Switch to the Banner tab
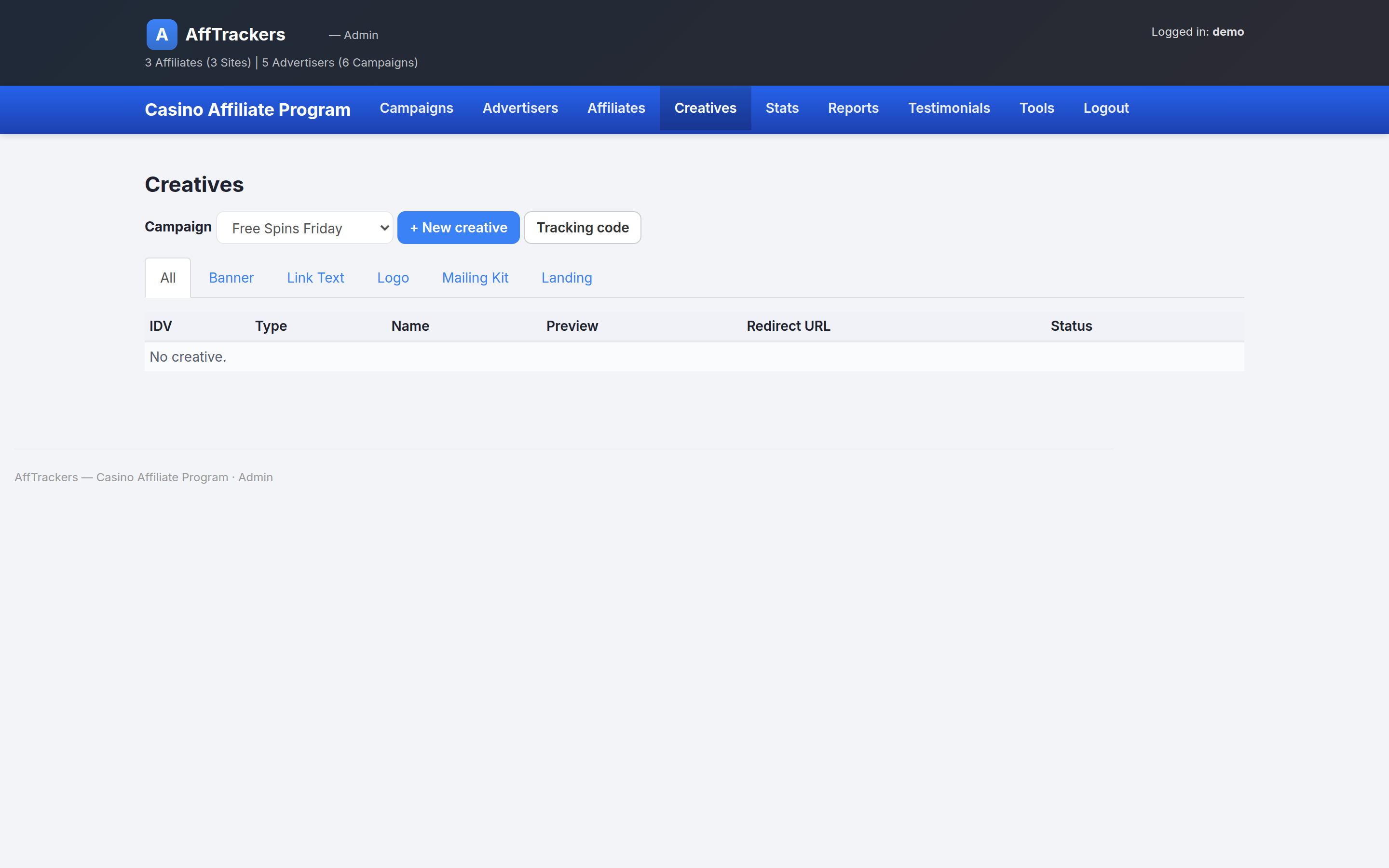Viewport: 1389px width, 868px height. click(x=231, y=278)
